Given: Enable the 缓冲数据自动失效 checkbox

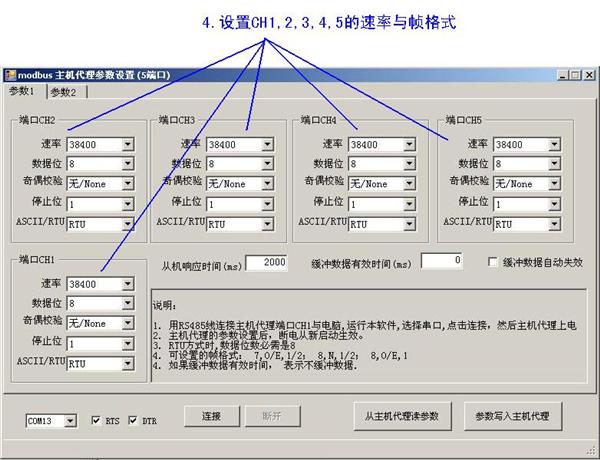Looking at the screenshot, I should point(493,262).
